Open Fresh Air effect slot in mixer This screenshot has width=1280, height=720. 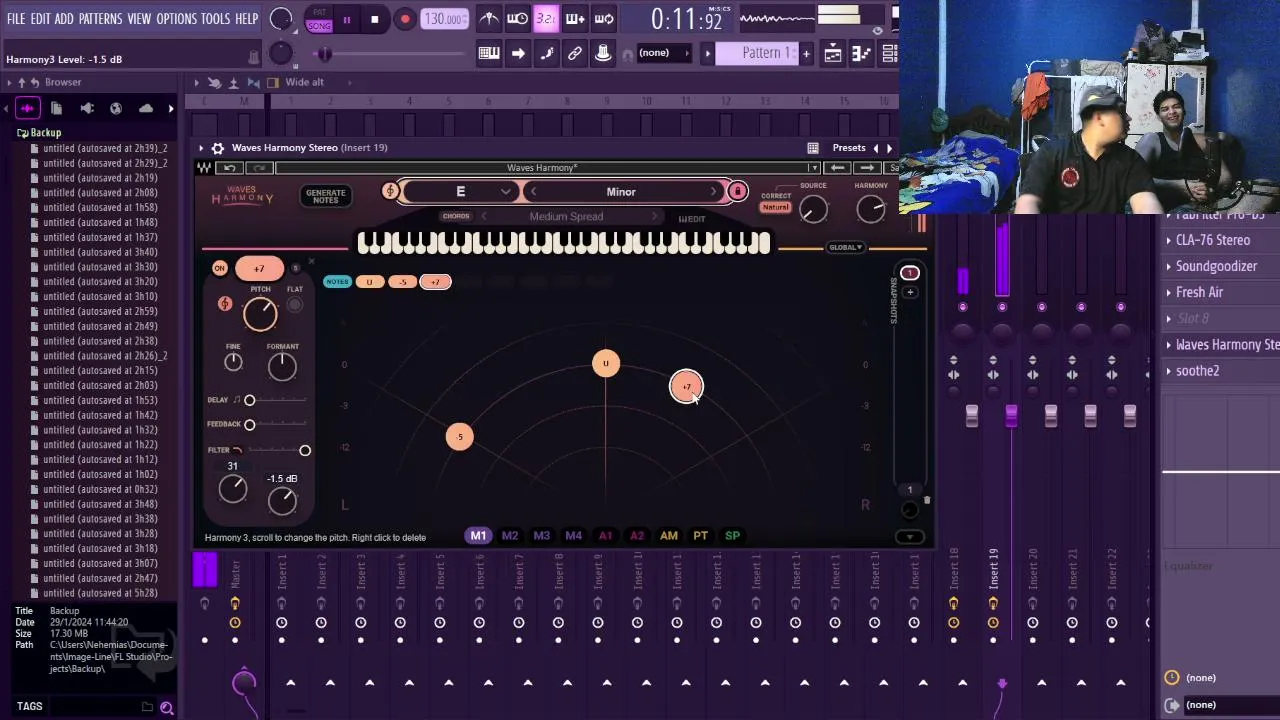tap(1200, 292)
